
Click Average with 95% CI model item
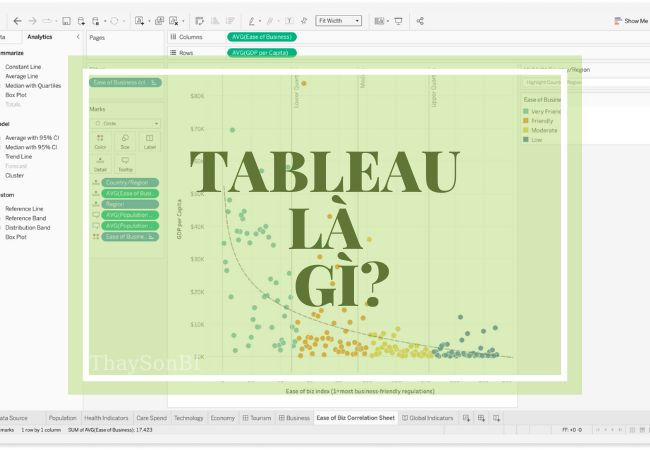pyautogui.click(x=32, y=138)
